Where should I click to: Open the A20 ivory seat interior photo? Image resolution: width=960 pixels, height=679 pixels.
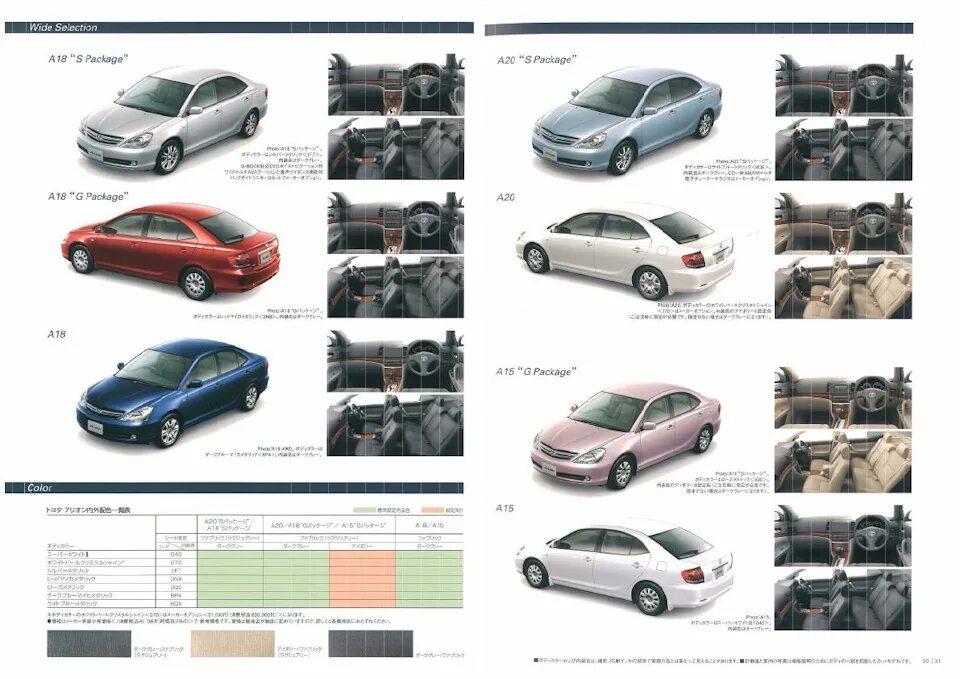[843, 287]
